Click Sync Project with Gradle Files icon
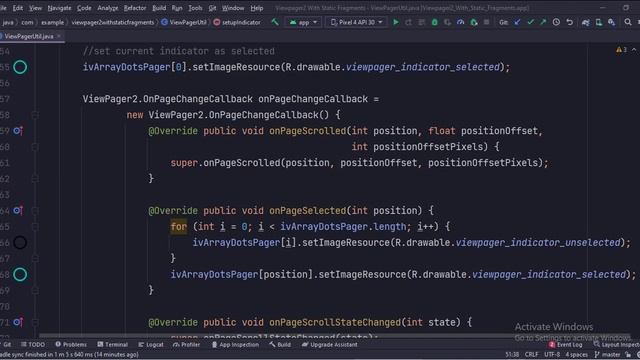640x360 pixels. pos(585,22)
